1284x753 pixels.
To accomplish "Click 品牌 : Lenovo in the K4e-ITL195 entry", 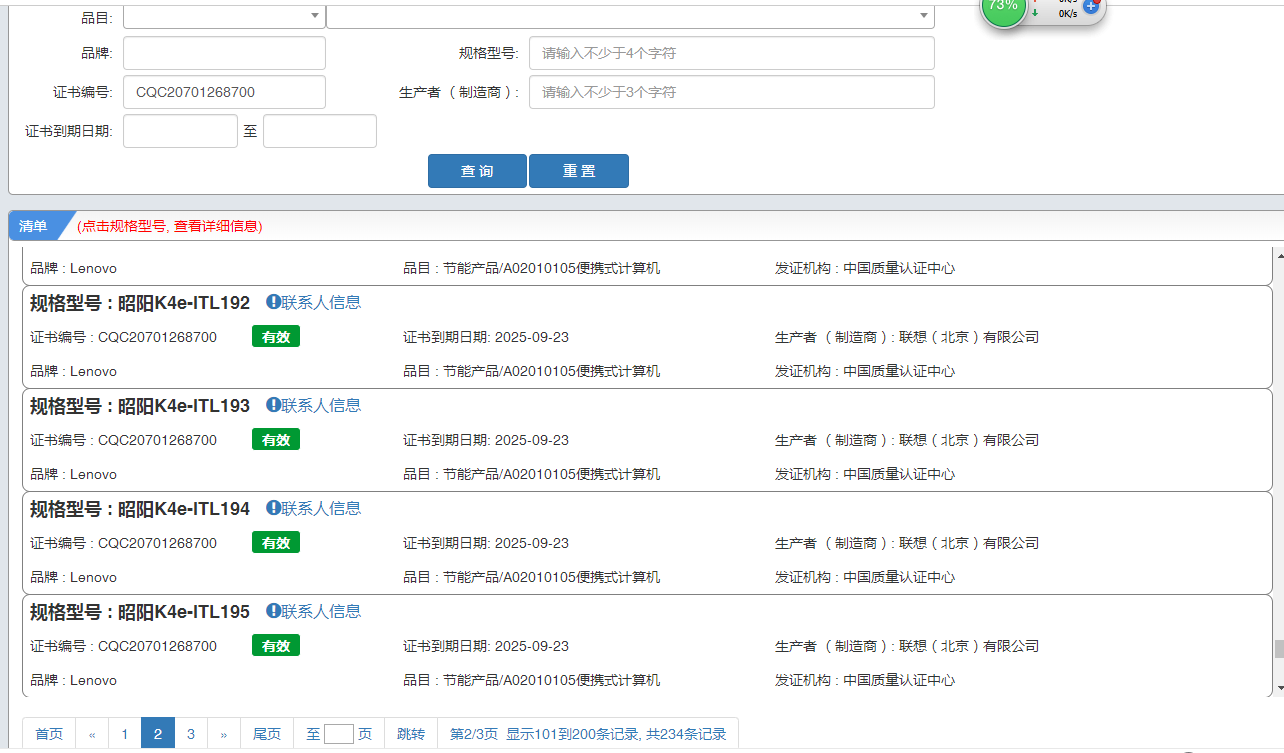I will 73,680.
